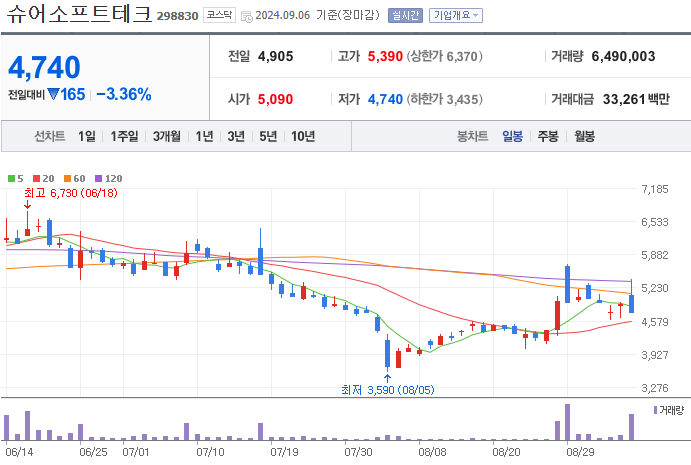Click the 최저 3,590 (08/05) annotation
The image size is (691, 465).
click(388, 390)
